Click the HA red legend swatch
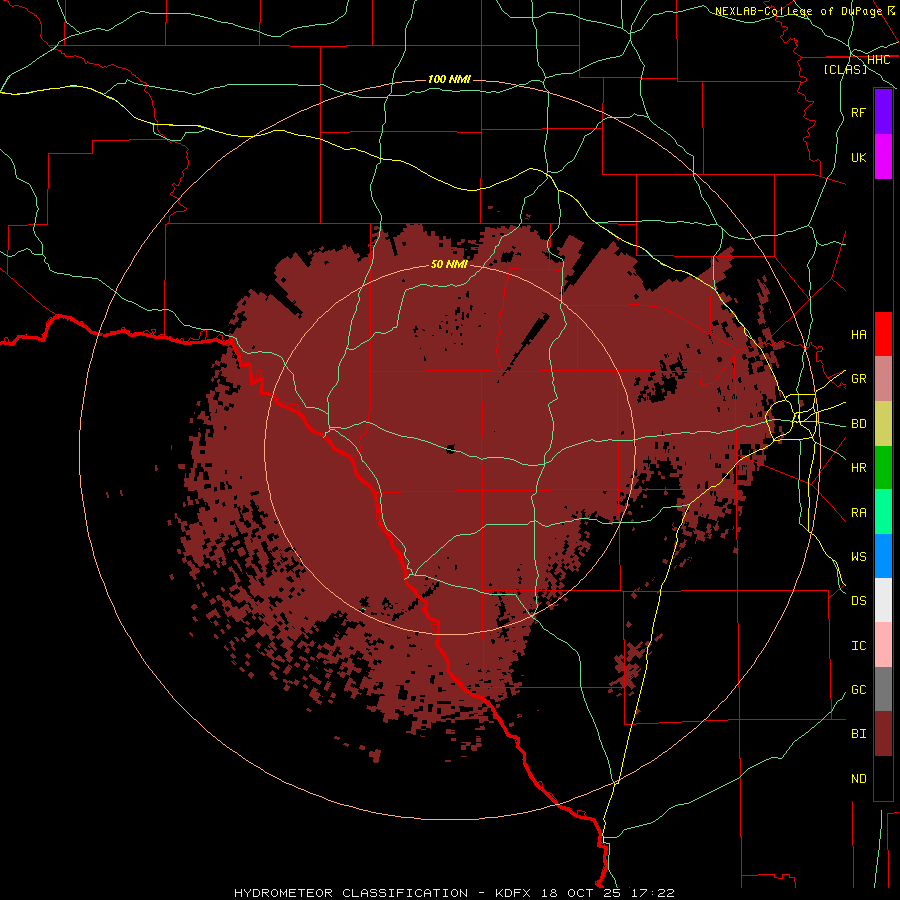900x900 pixels. coord(883,334)
